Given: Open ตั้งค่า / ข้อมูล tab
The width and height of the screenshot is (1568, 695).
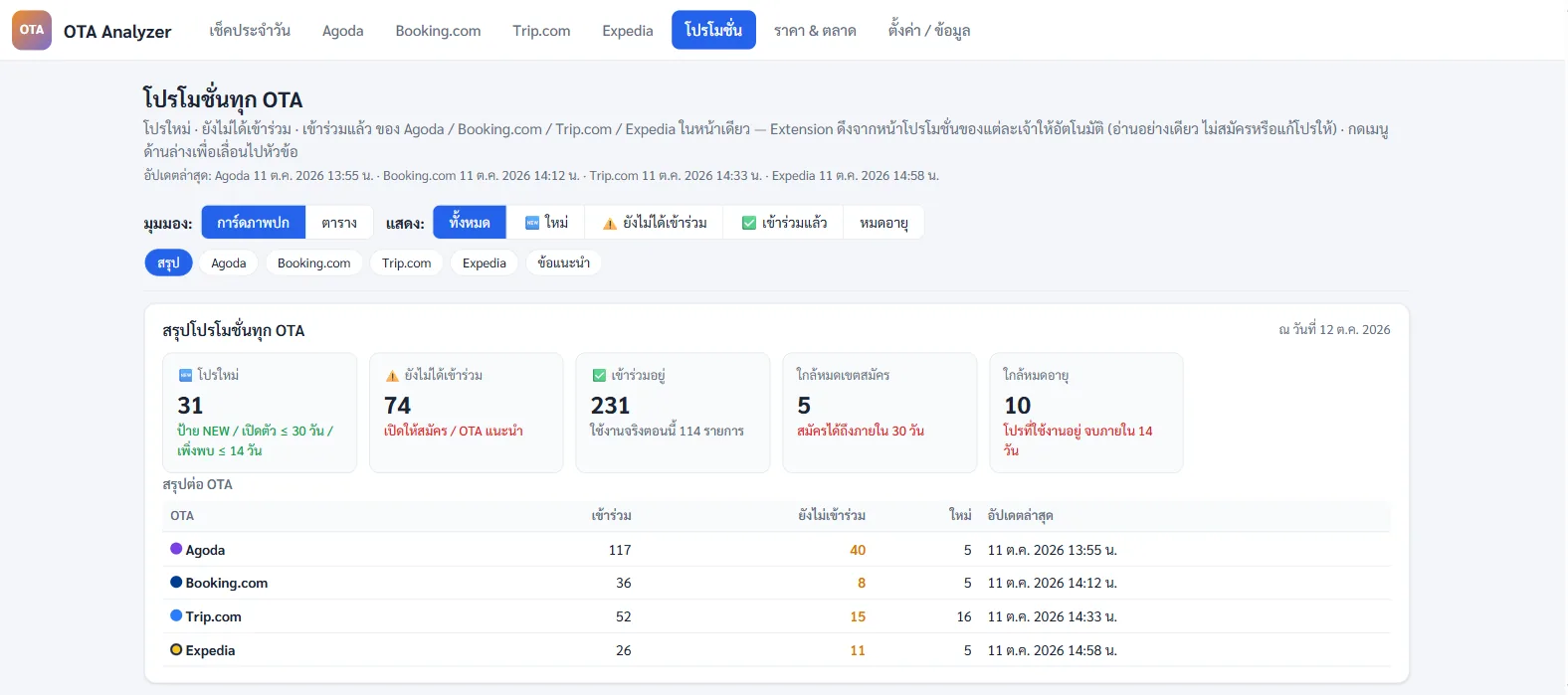Looking at the screenshot, I should click(929, 30).
